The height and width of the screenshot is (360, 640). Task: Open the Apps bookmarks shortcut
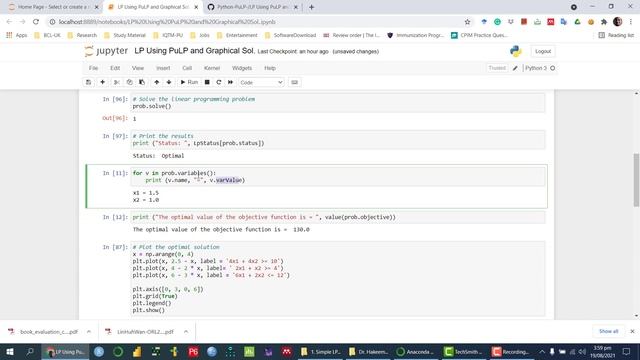pyautogui.click(x=17, y=36)
